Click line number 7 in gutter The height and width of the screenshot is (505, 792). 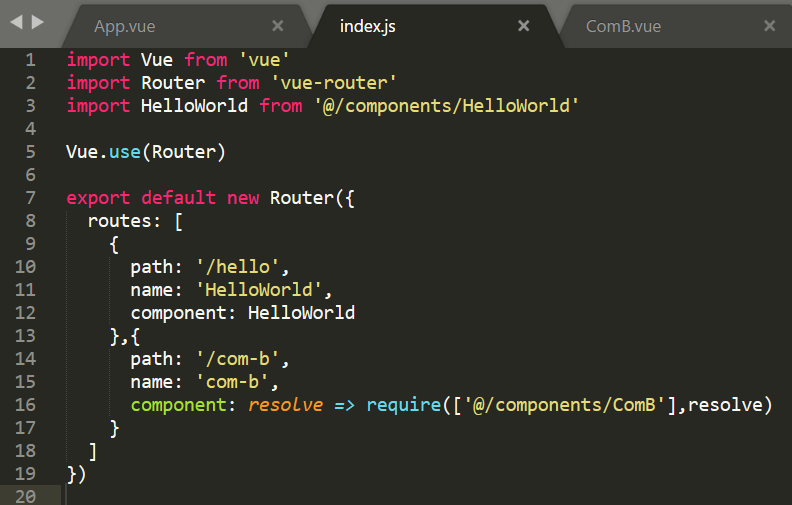(30, 198)
